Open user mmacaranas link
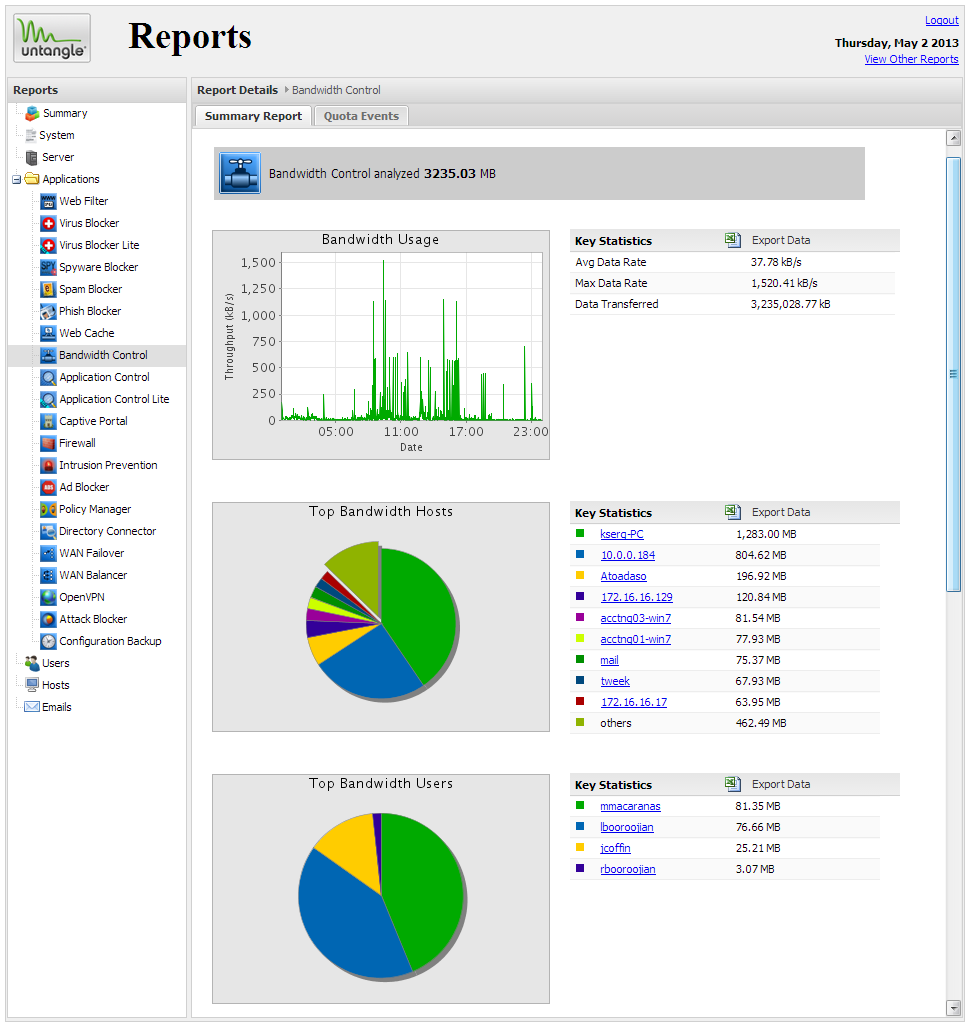Screen dimensions: 968x1025 pos(630,806)
